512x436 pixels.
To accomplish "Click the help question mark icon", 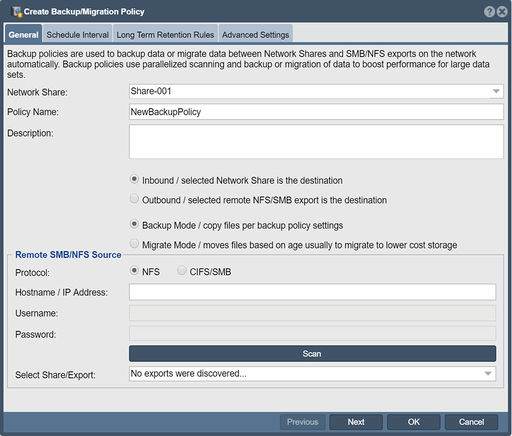I will coord(489,12).
